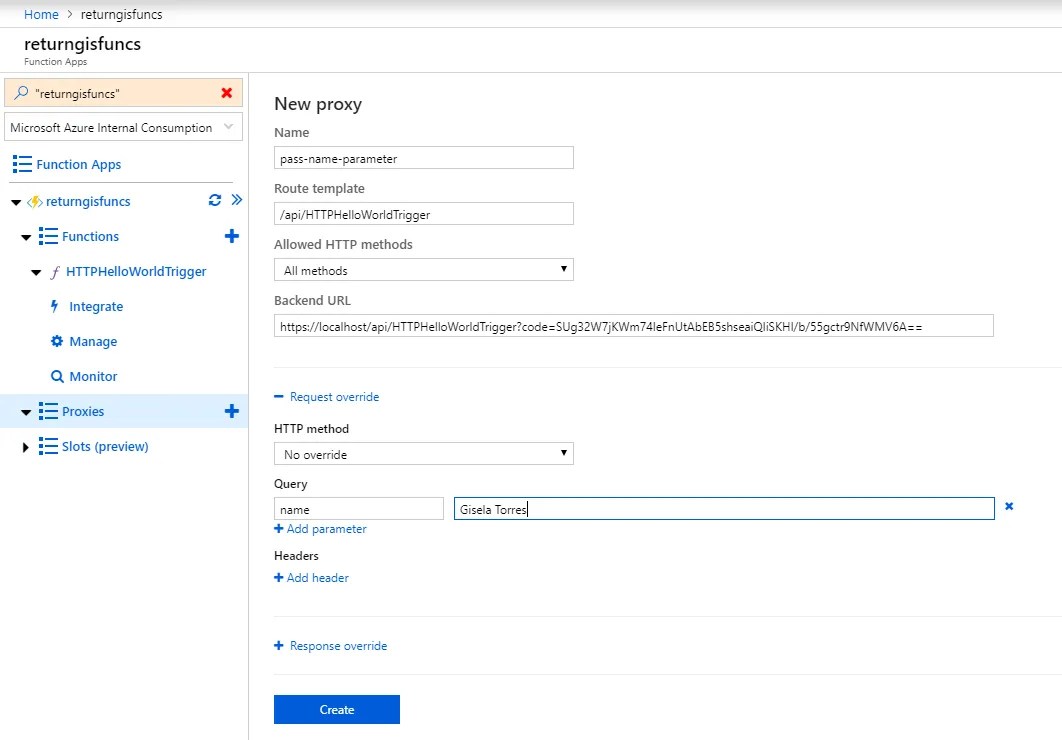Click the Manage gear icon
This screenshot has height=740, width=1062.
57,341
